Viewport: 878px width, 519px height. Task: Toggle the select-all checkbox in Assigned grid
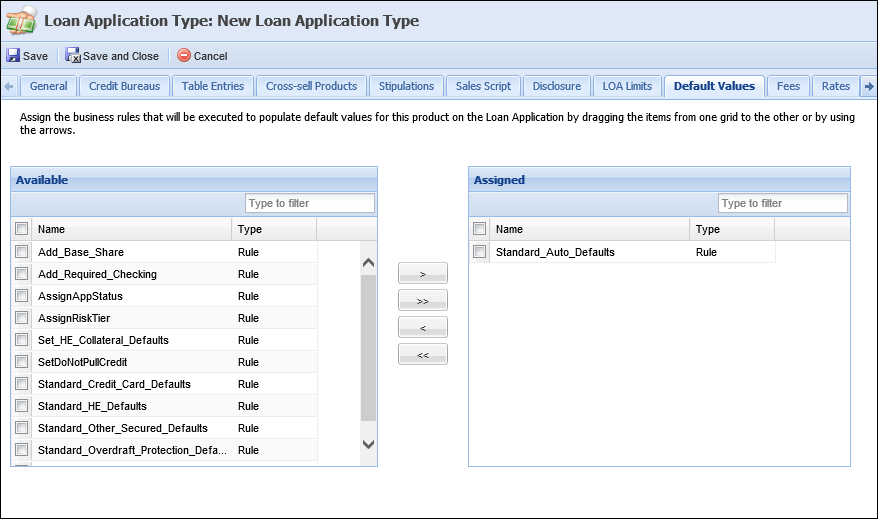click(x=479, y=228)
